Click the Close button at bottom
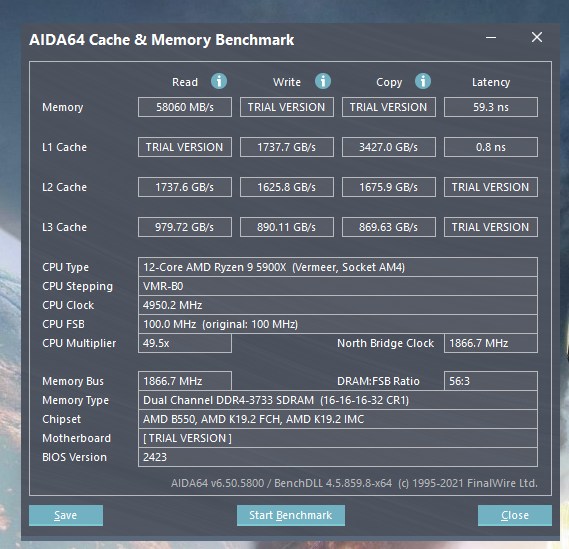The height and width of the screenshot is (549, 569). (x=515, y=515)
